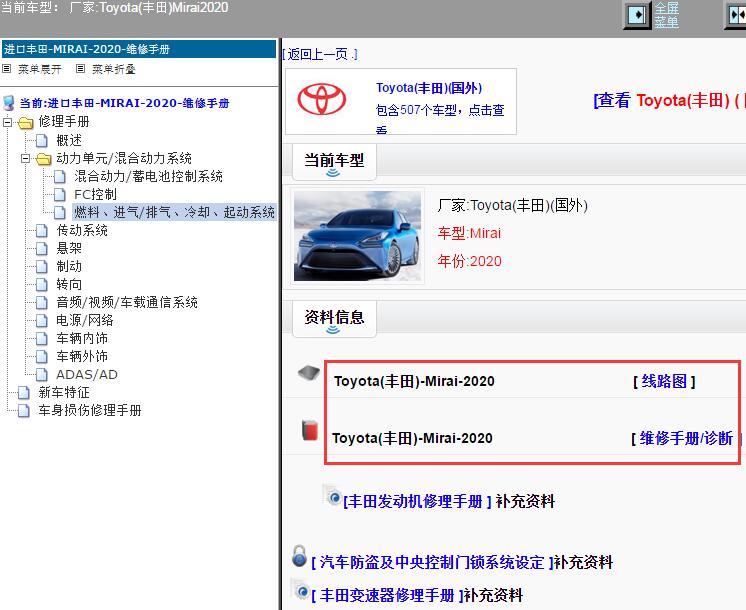Click the full-screen menu icon in the header
The height and width of the screenshot is (610, 746).
point(637,15)
